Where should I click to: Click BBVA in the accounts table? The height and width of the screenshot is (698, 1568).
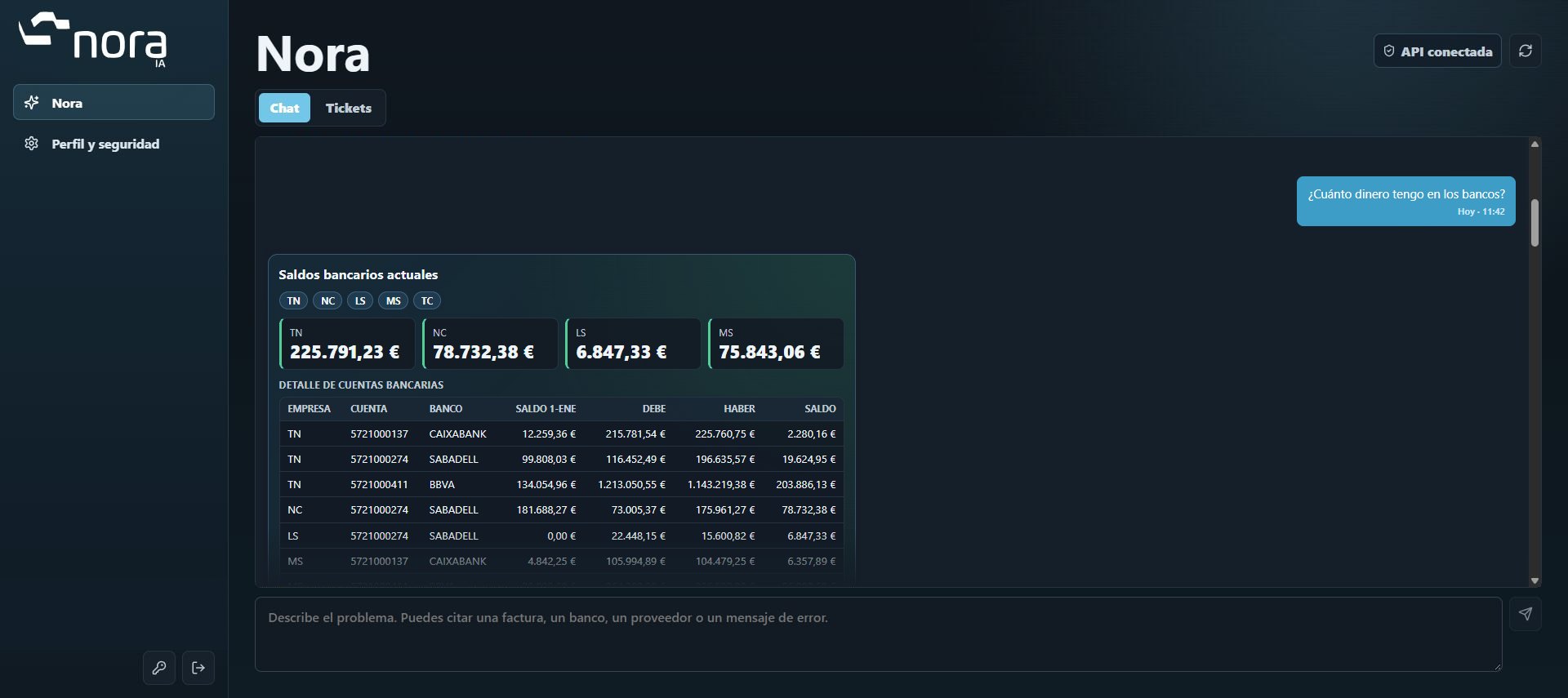(x=442, y=485)
